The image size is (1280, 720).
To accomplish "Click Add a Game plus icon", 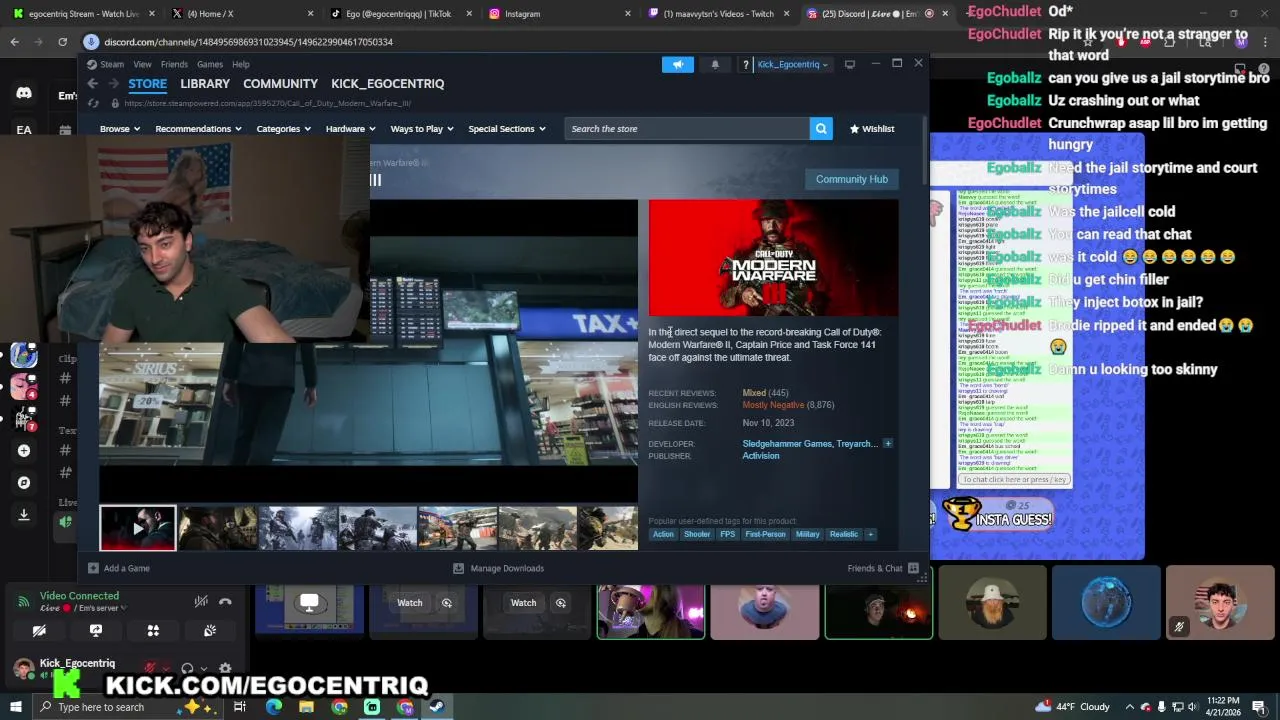I will pyautogui.click(x=93, y=568).
